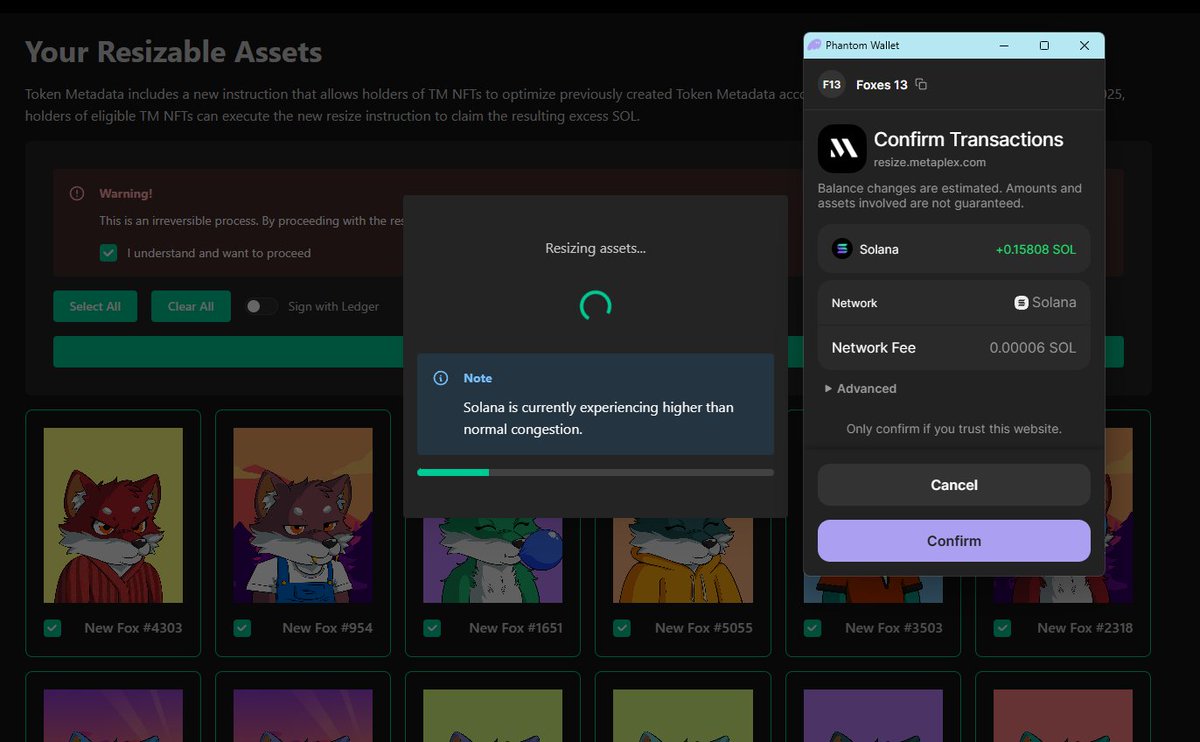Click the loading spinner in resize dialog
The width and height of the screenshot is (1200, 742).
coord(595,306)
